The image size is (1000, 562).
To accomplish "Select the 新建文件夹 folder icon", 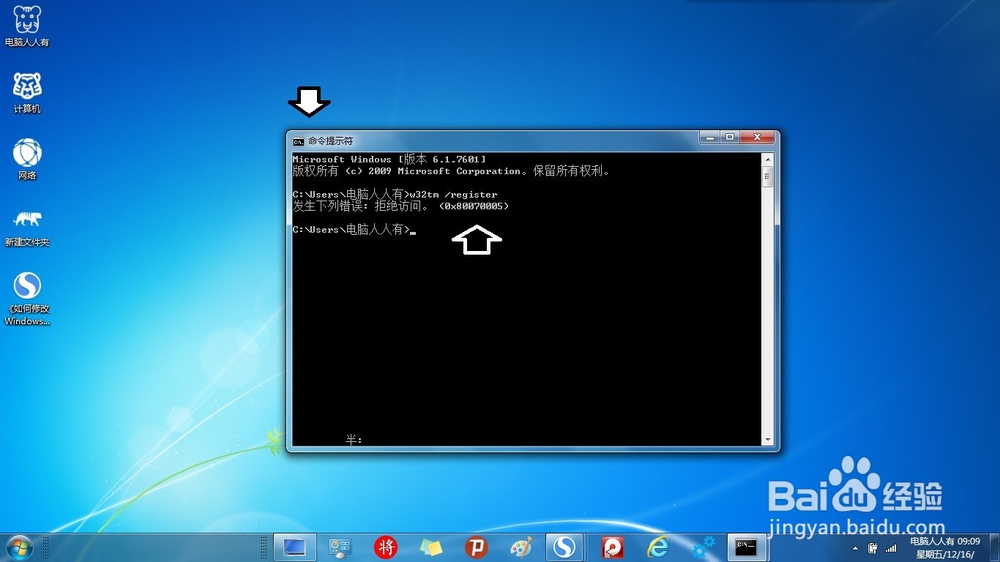I will [x=27, y=227].
